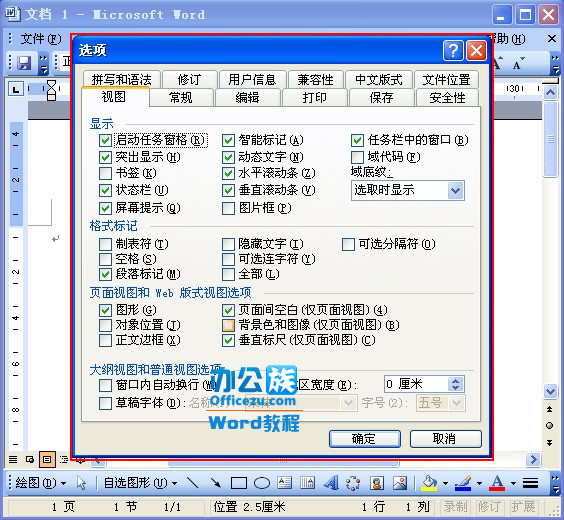This screenshot has height=520, width=564.
Task: Enable the 书签 checkbox
Action: tap(105, 173)
